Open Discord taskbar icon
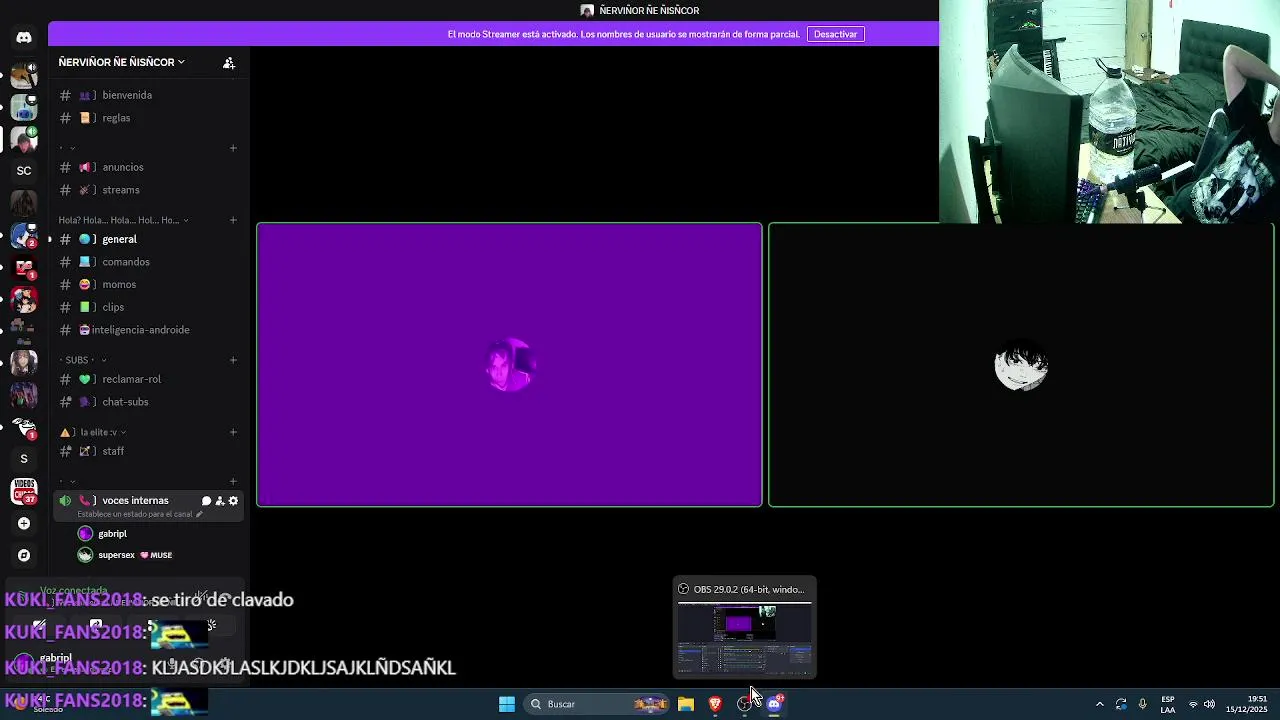The image size is (1280, 720). click(774, 704)
